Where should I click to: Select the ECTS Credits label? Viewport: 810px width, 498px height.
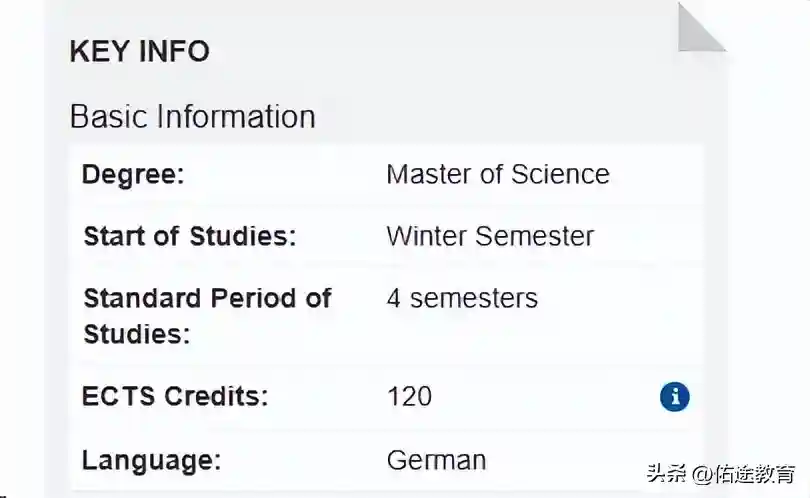[x=175, y=396]
